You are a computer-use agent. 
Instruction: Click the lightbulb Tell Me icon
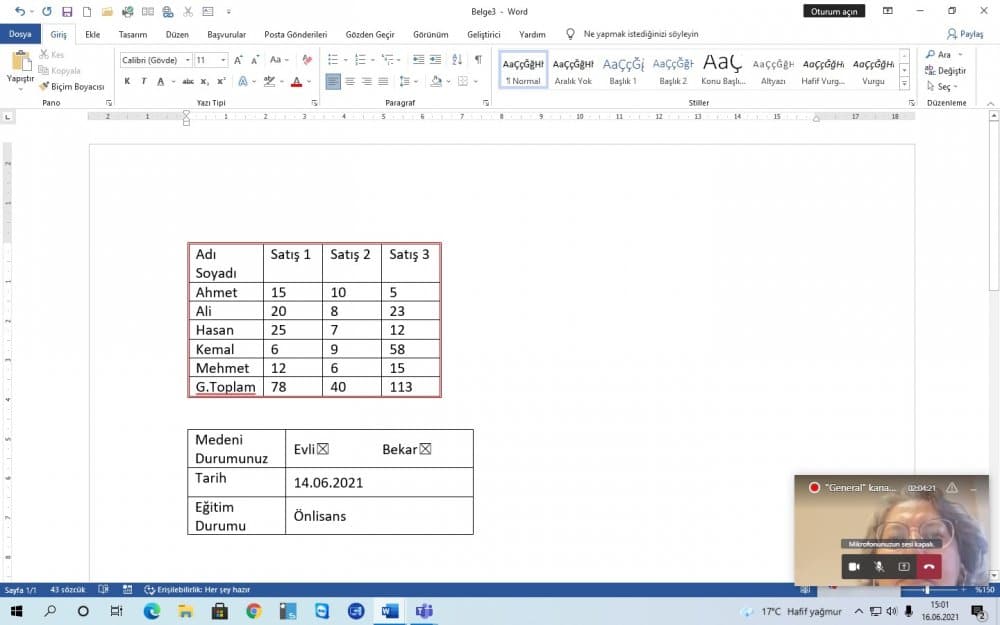(570, 34)
